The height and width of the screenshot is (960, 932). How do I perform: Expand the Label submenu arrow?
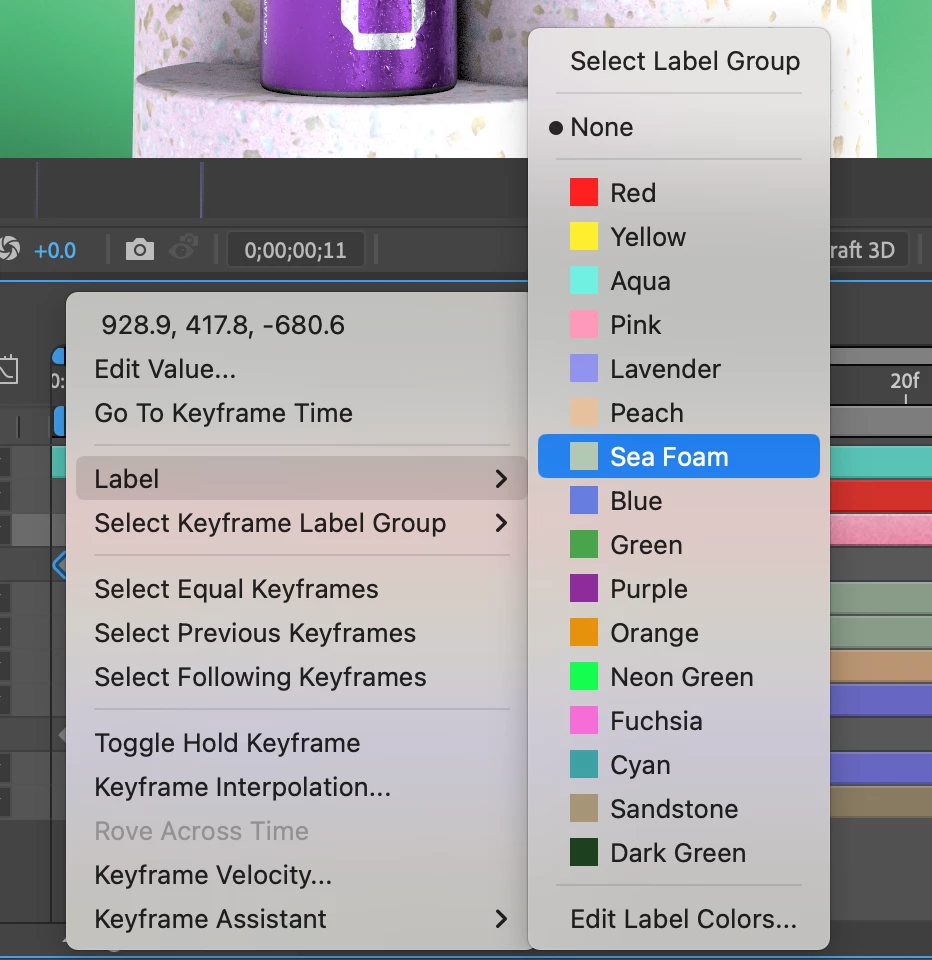tap(501, 479)
